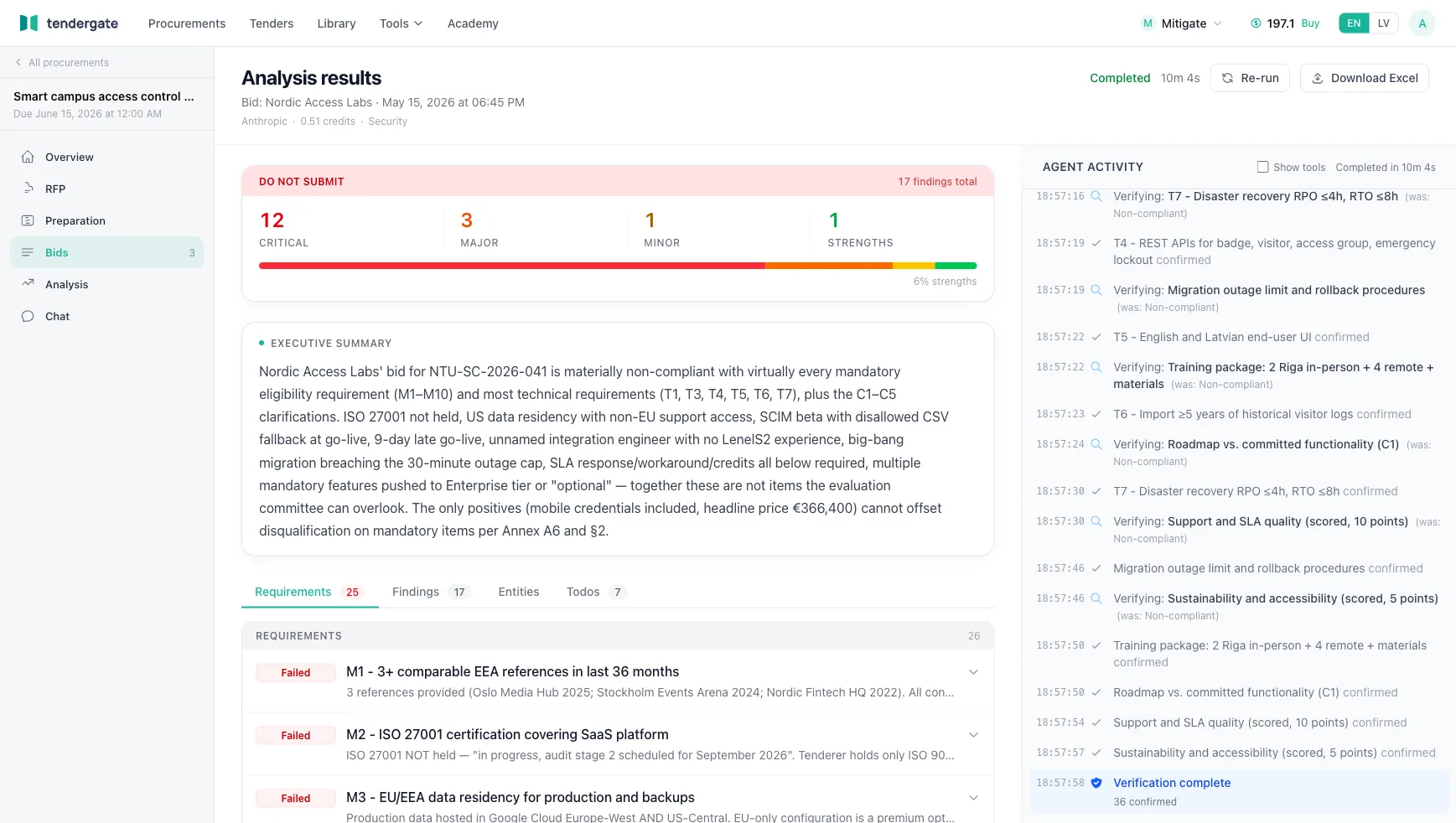This screenshot has height=823, width=1456.
Task: Open Overview via its home icon
Action: (28, 157)
